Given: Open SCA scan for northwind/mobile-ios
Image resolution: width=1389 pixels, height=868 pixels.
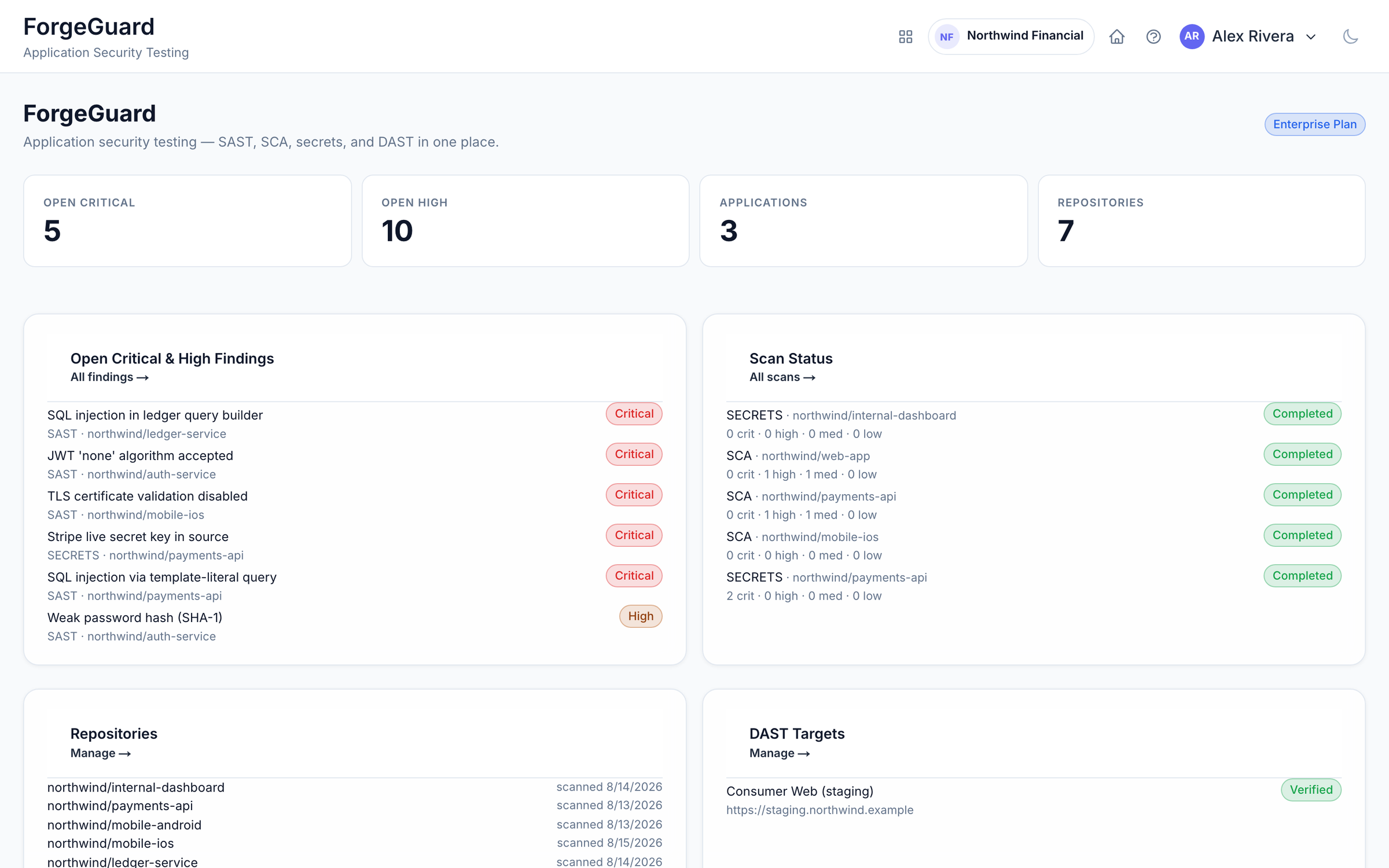Looking at the screenshot, I should [x=1034, y=545].
